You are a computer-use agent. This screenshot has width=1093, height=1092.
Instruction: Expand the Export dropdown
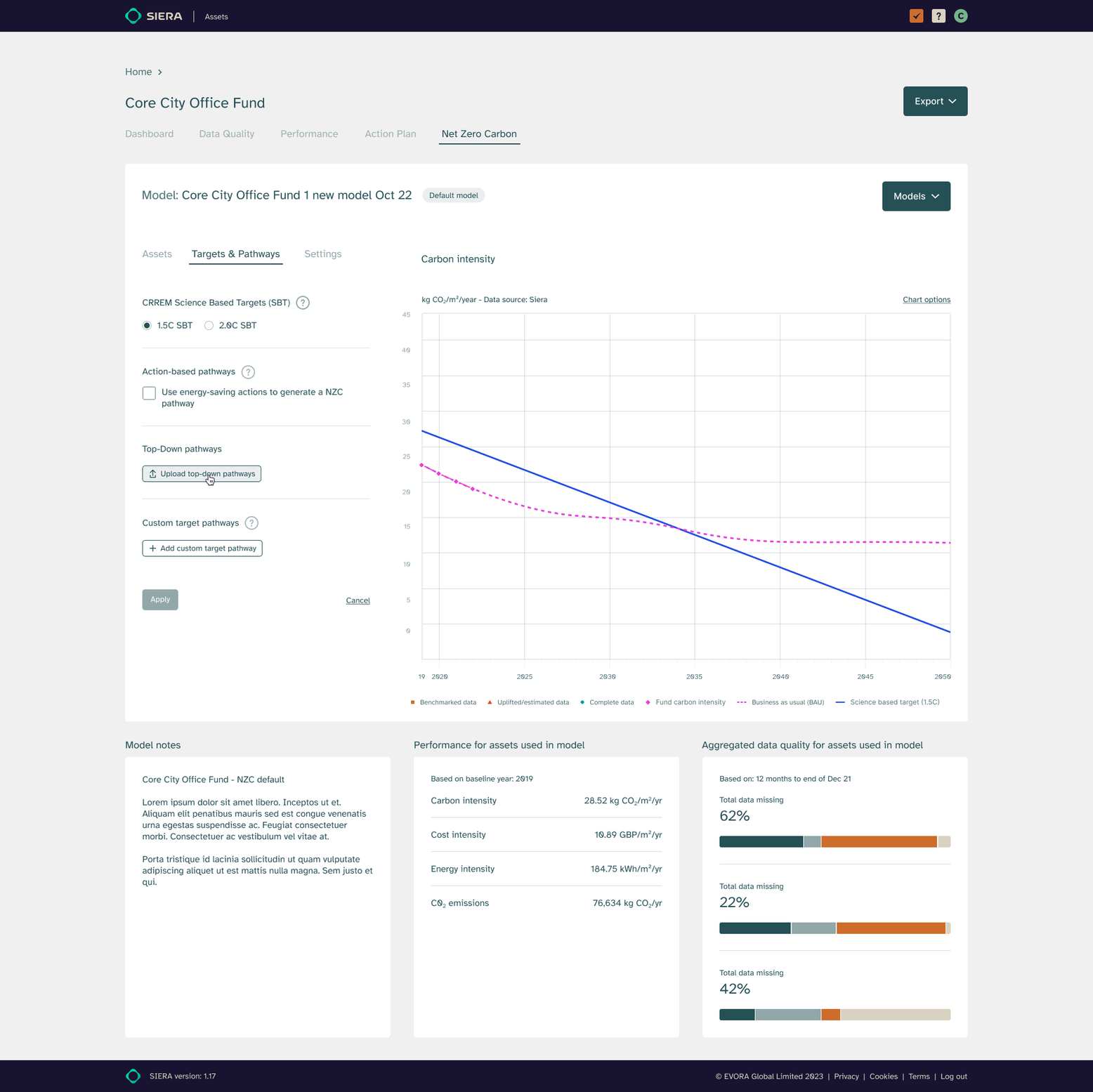pos(935,101)
